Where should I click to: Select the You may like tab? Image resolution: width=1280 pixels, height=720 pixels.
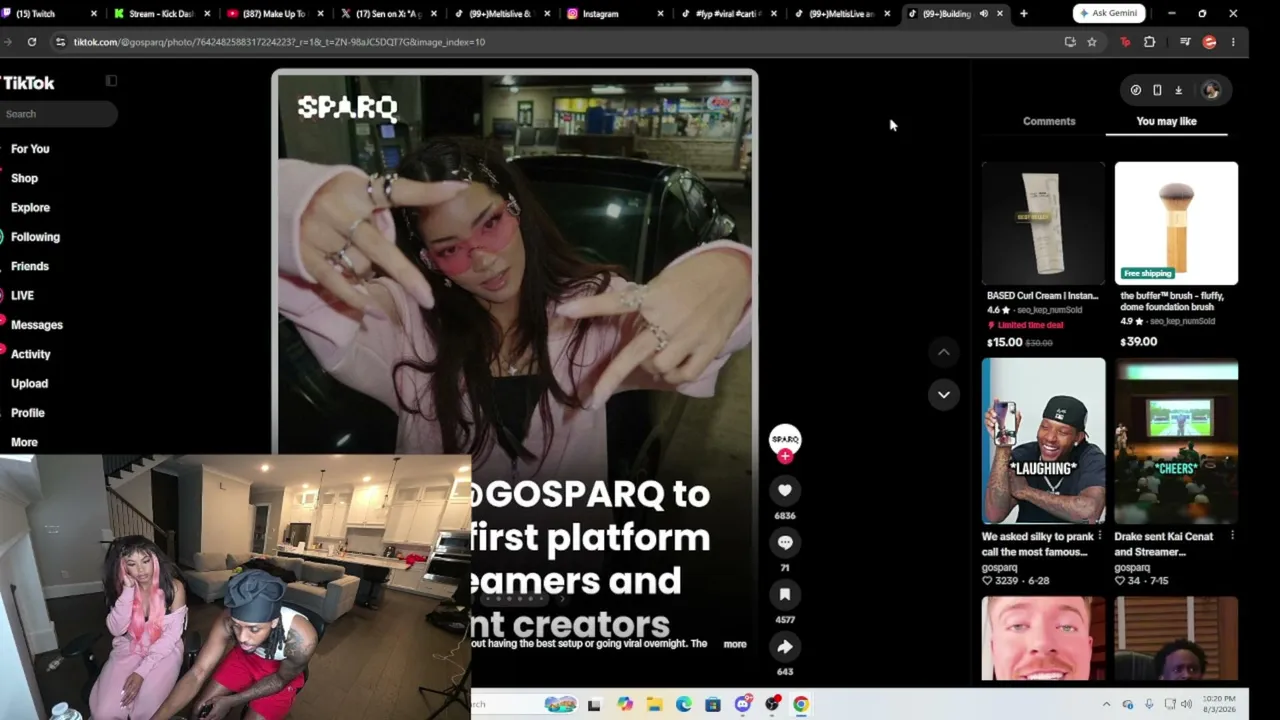click(x=1166, y=121)
